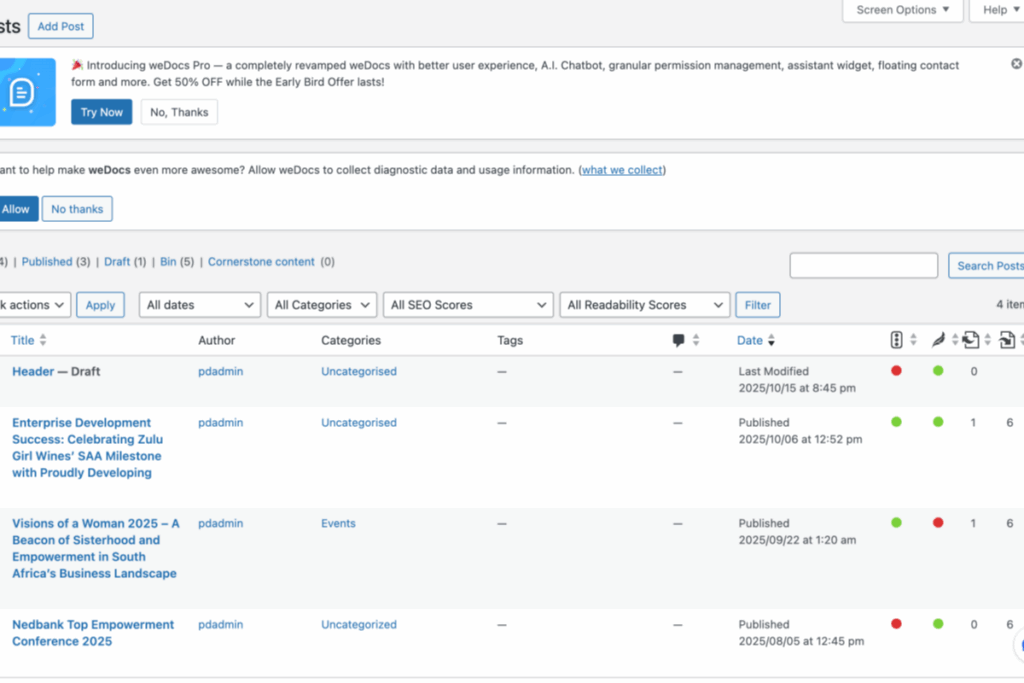Click green readability dot in Nedbank row
The image size is (1024, 683).
938,624
